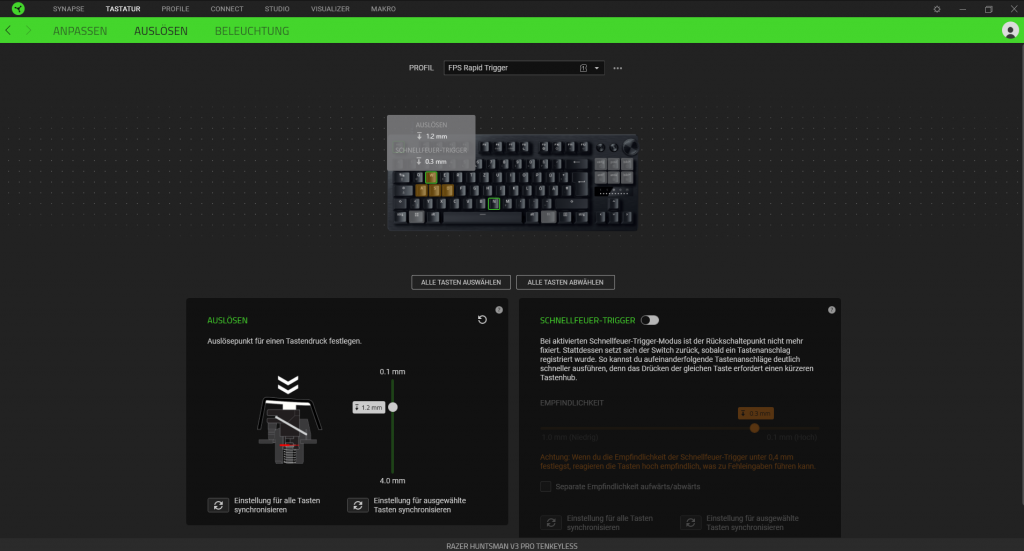Open help icon in the Schnellfeuer-Trigger panel

(831, 309)
